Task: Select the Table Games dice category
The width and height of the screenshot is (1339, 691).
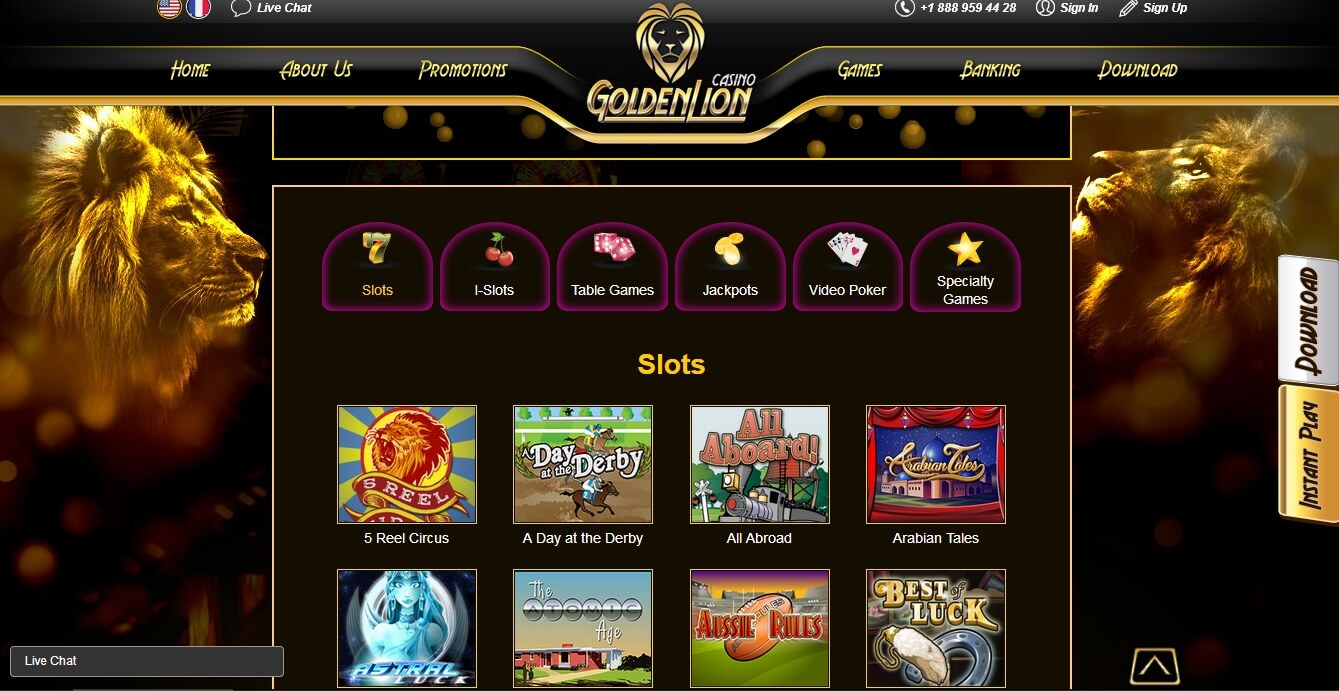Action: 612,266
